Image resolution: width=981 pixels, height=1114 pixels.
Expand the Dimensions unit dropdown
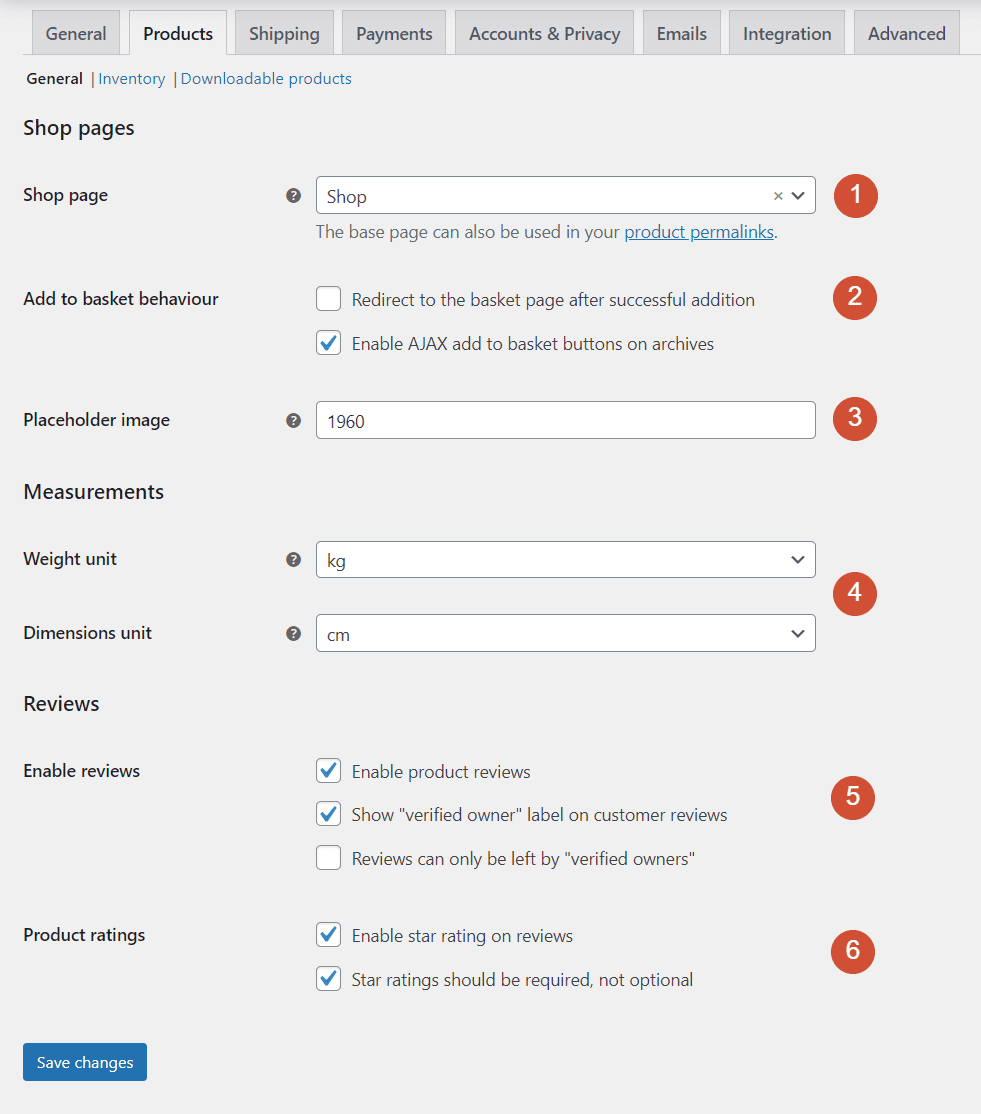click(x=797, y=633)
